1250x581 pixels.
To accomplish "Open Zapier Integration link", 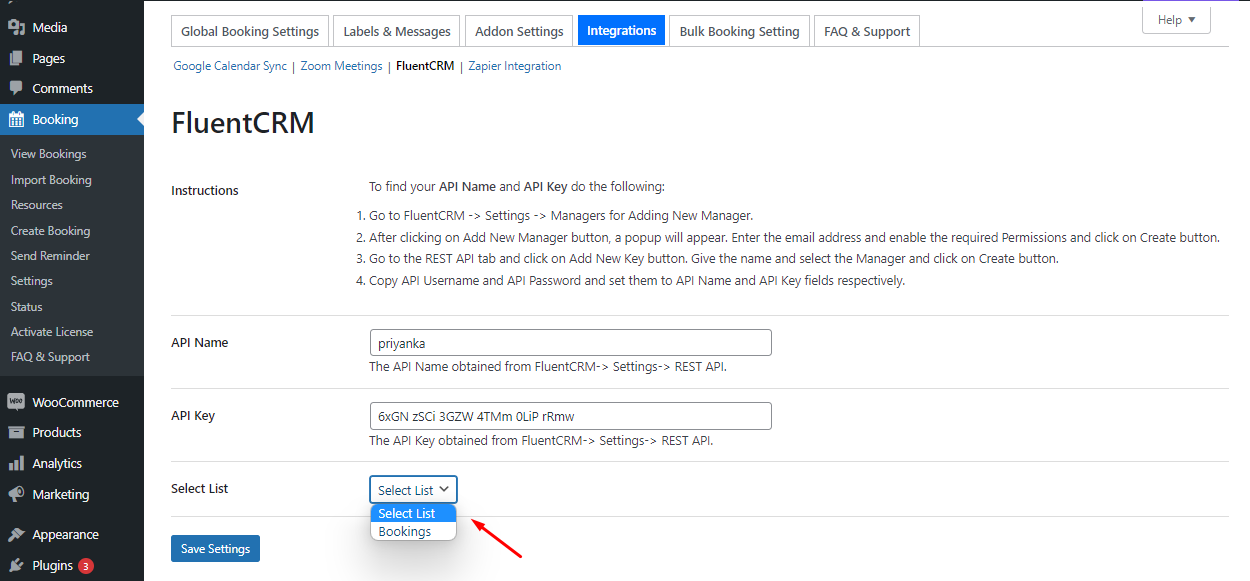I will pos(514,66).
